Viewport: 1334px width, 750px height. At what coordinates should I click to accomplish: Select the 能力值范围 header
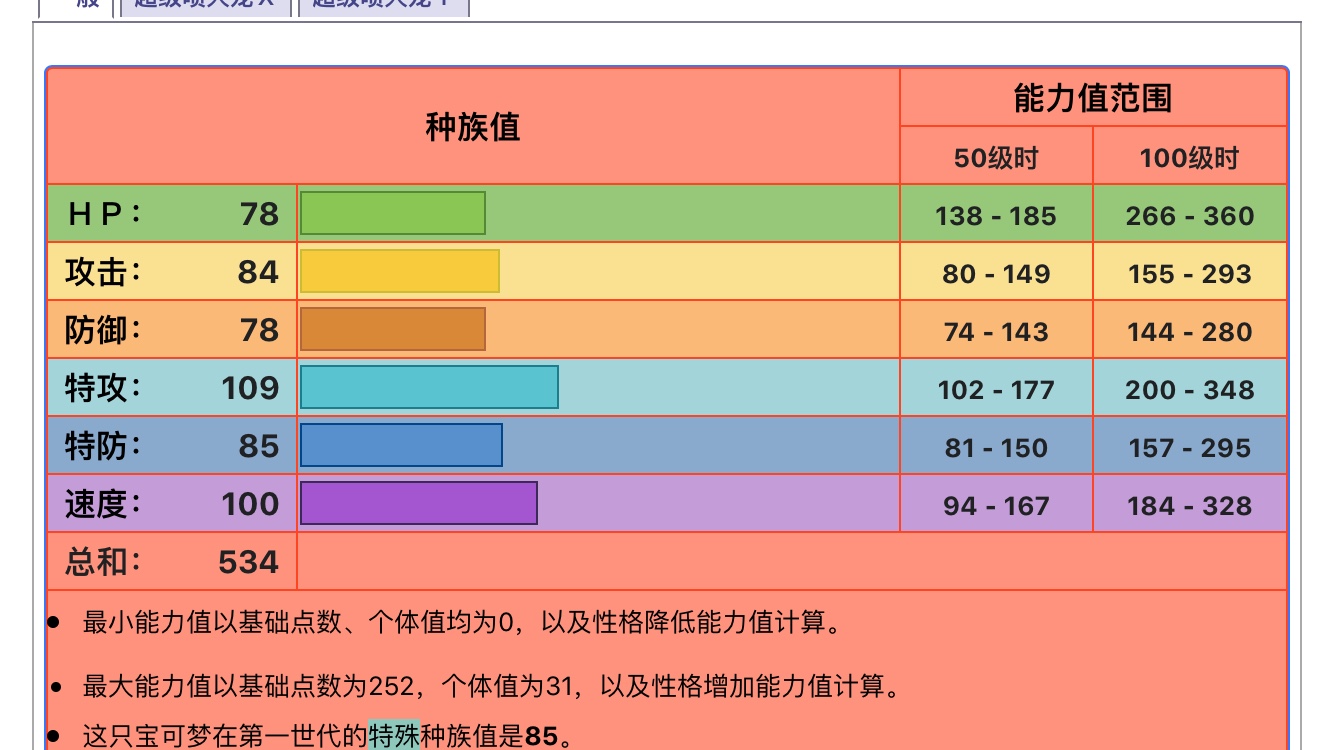(x=1092, y=98)
